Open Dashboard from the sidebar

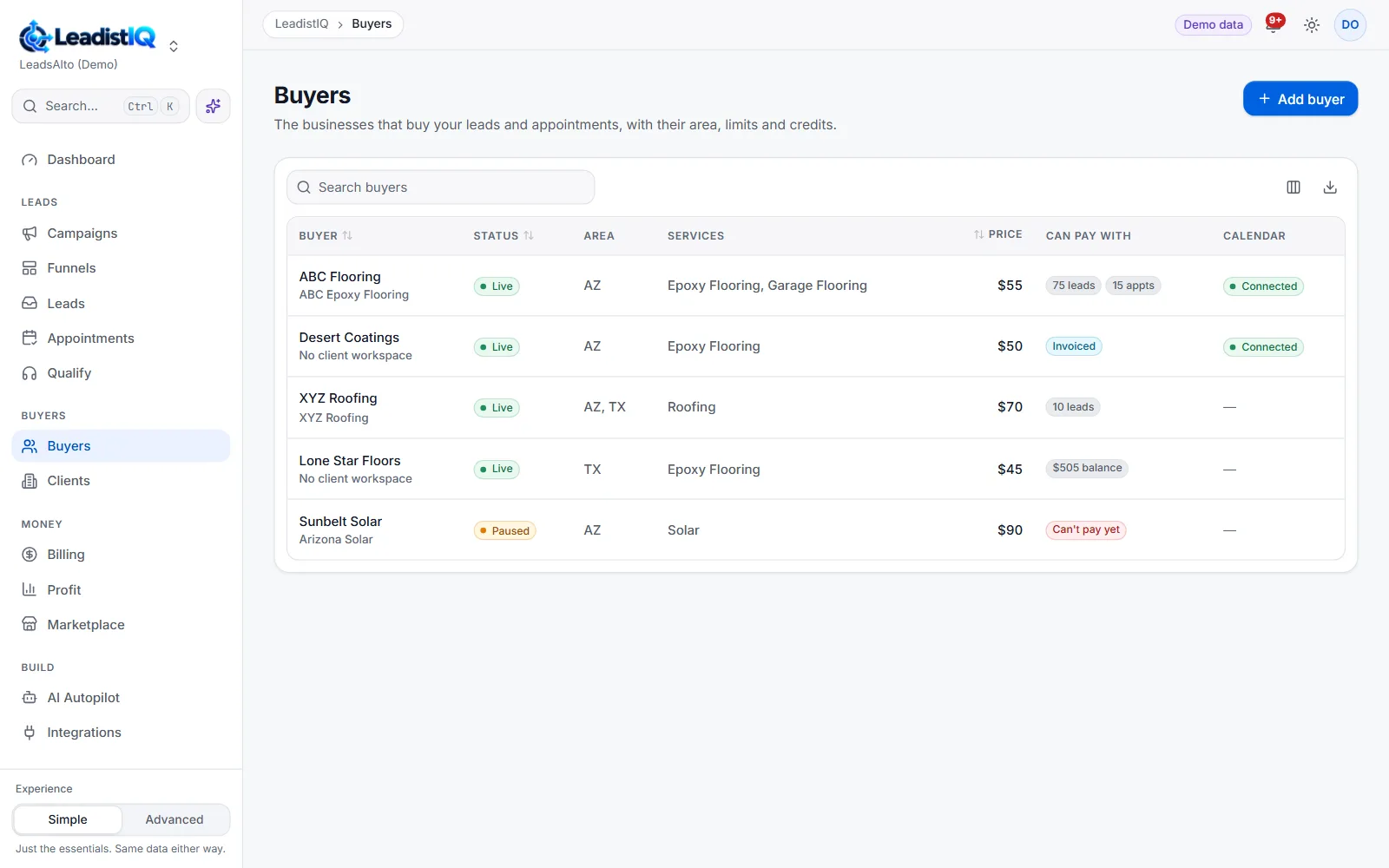[x=121, y=160]
